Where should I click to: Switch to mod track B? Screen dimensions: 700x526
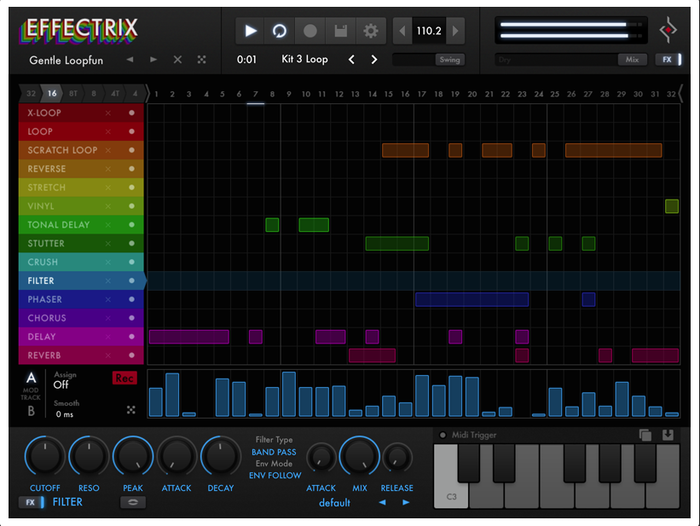pos(31,411)
